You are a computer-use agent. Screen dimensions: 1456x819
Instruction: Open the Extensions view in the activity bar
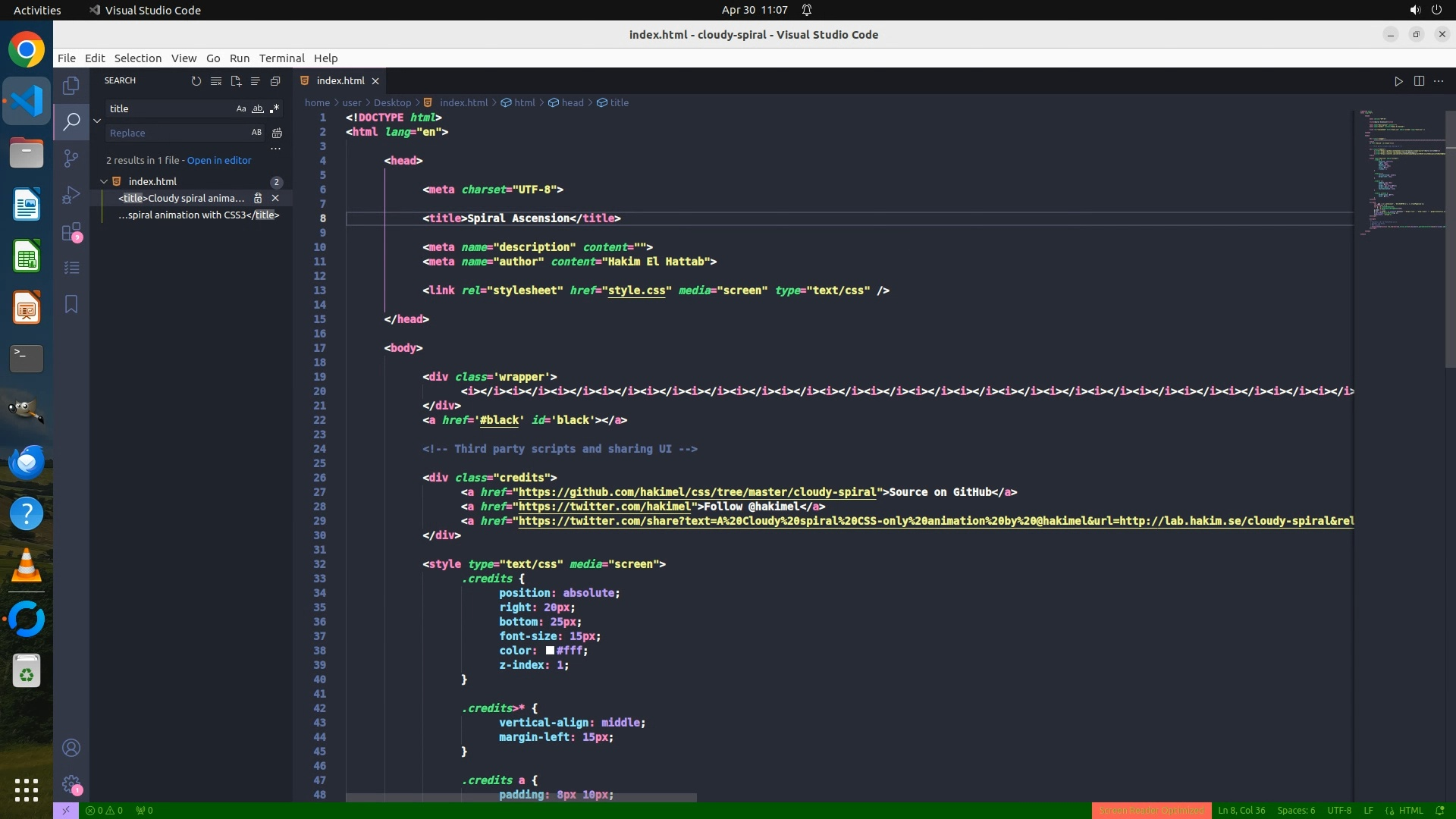pyautogui.click(x=71, y=232)
